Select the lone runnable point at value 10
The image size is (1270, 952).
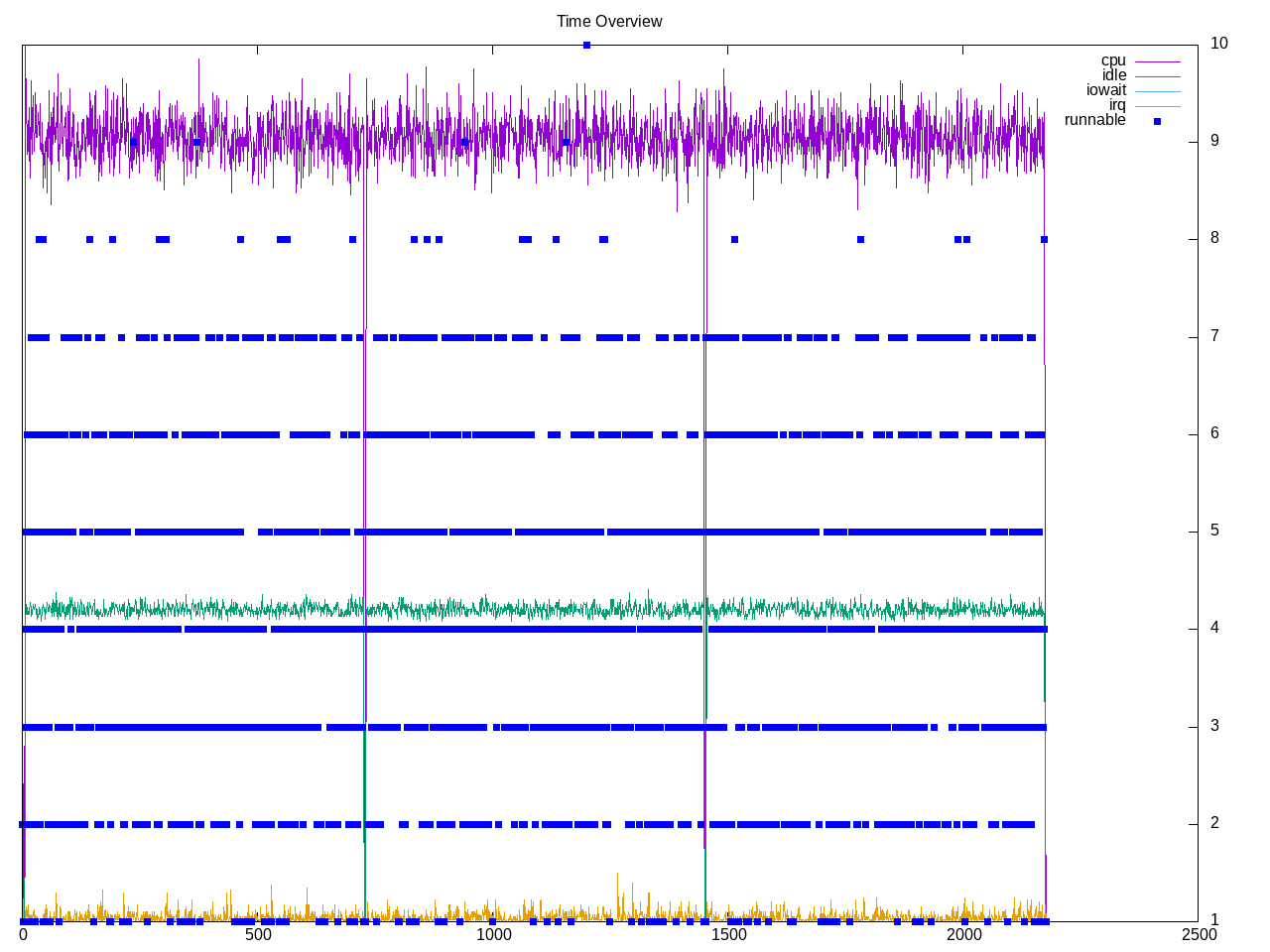coord(586,45)
